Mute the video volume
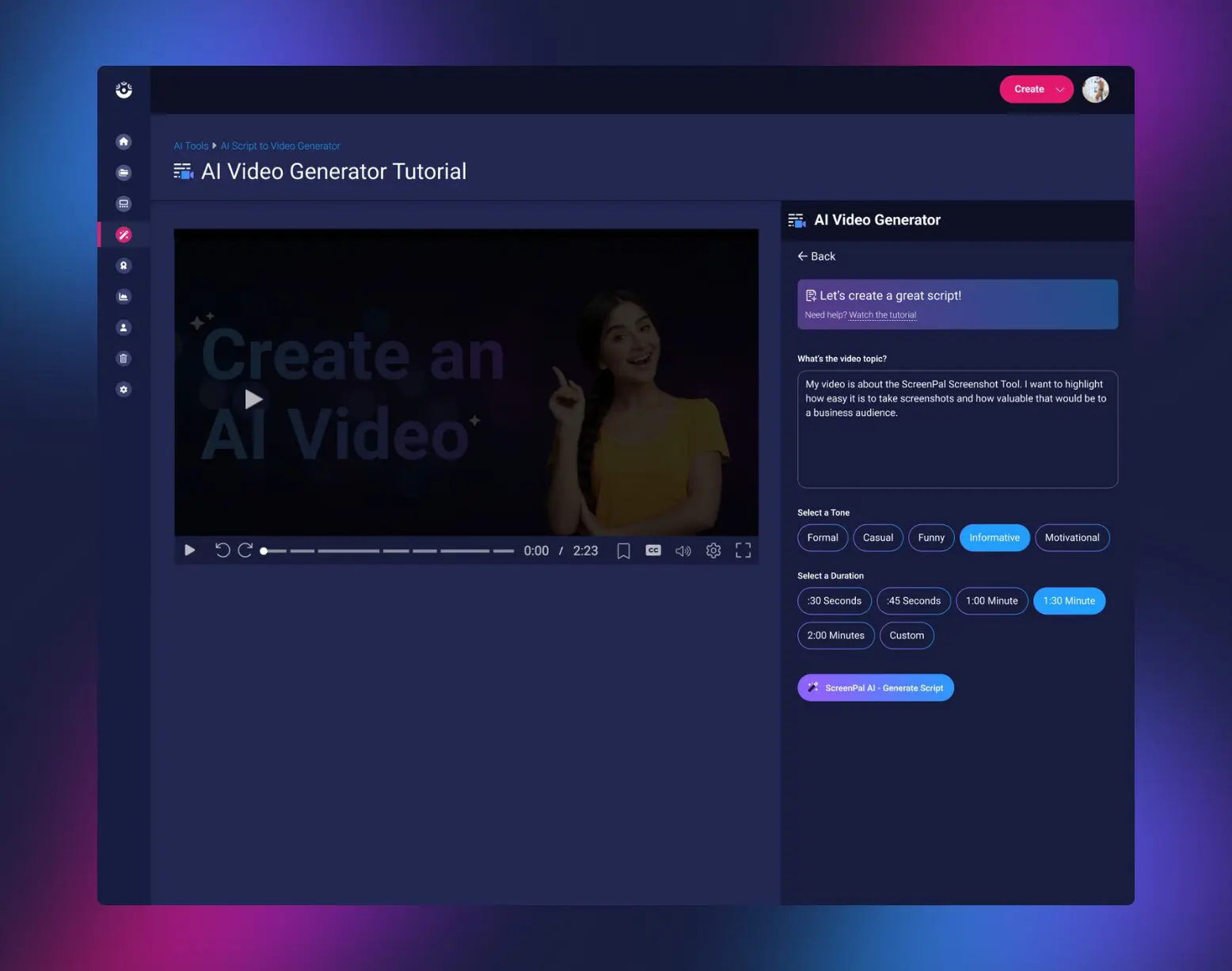 pyautogui.click(x=683, y=550)
